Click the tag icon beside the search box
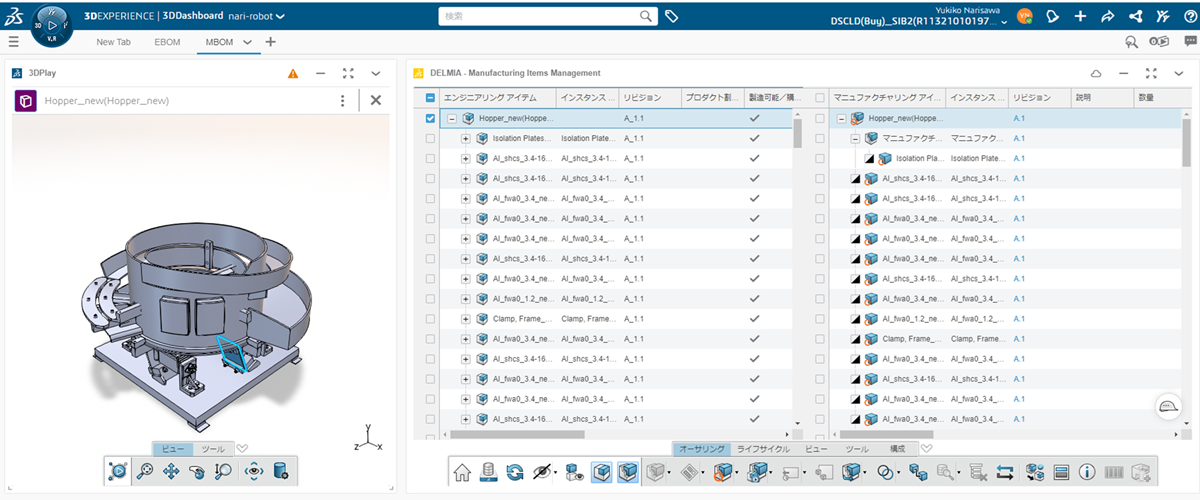 coord(671,16)
